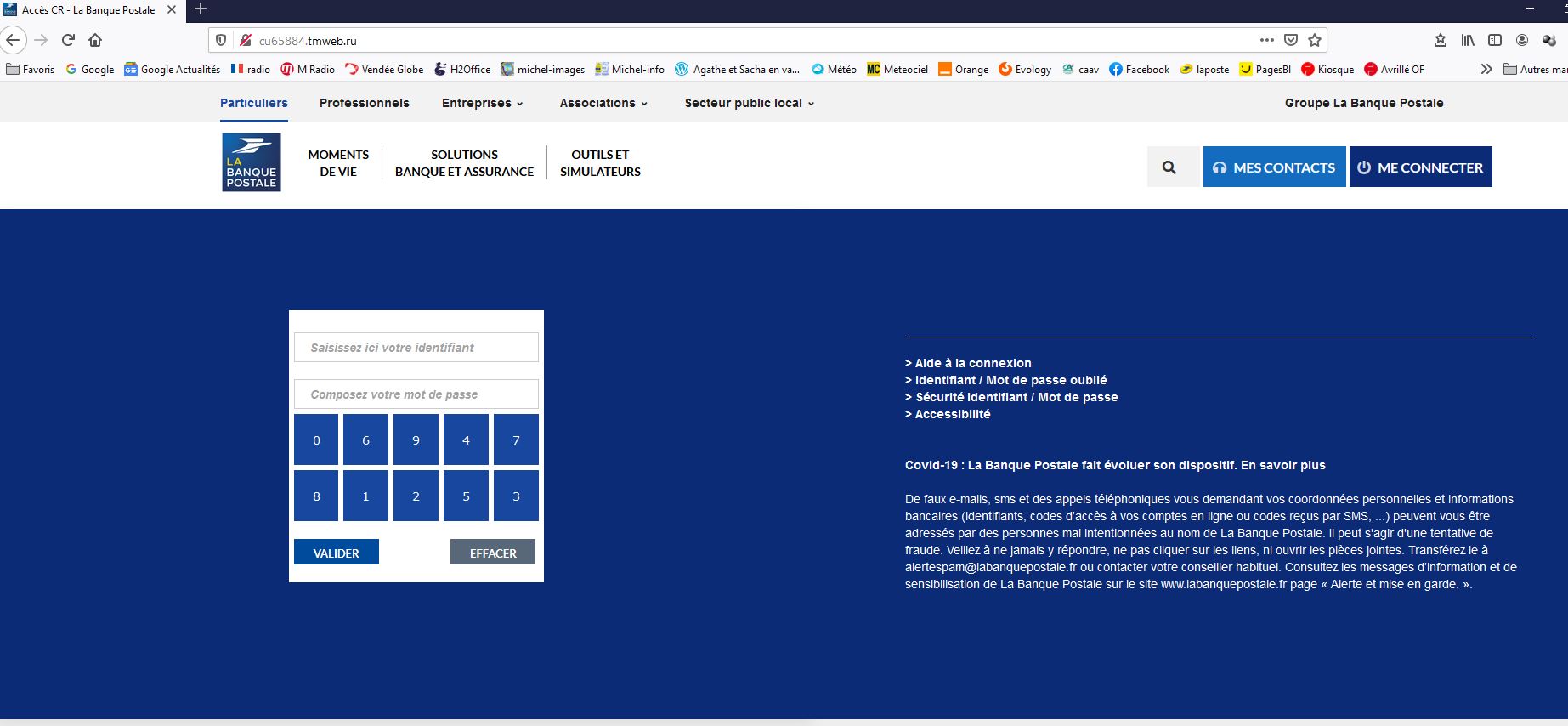The height and width of the screenshot is (726, 1568).
Task: Open Agathe et Sacha bookmark
Action: tap(738, 69)
